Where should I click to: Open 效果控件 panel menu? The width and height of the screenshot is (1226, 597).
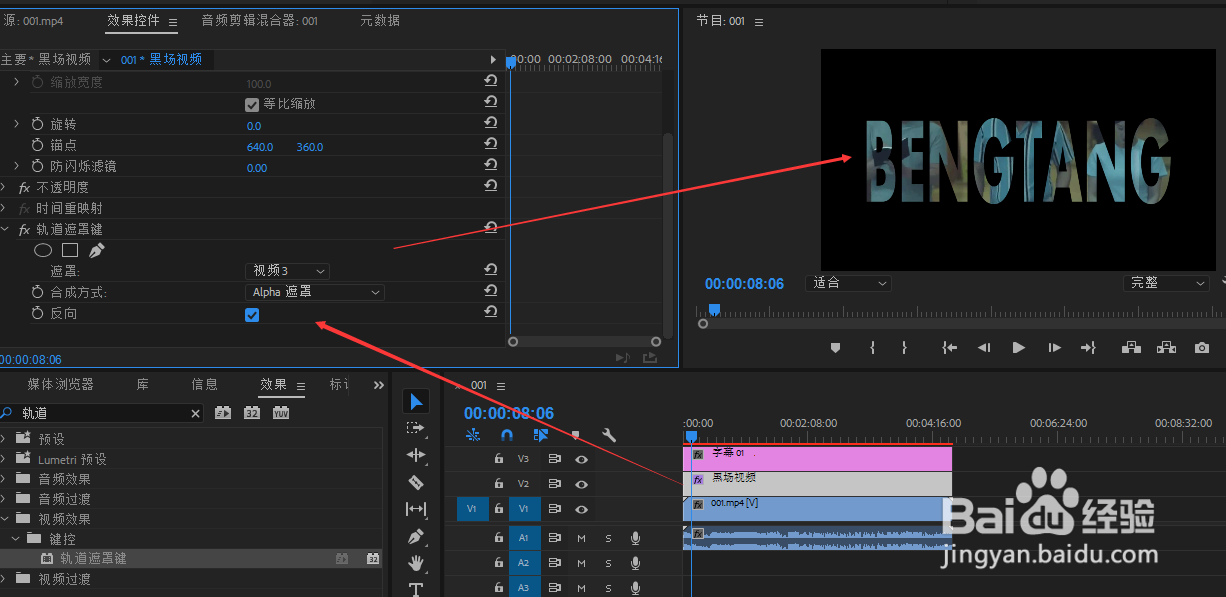pos(173,21)
